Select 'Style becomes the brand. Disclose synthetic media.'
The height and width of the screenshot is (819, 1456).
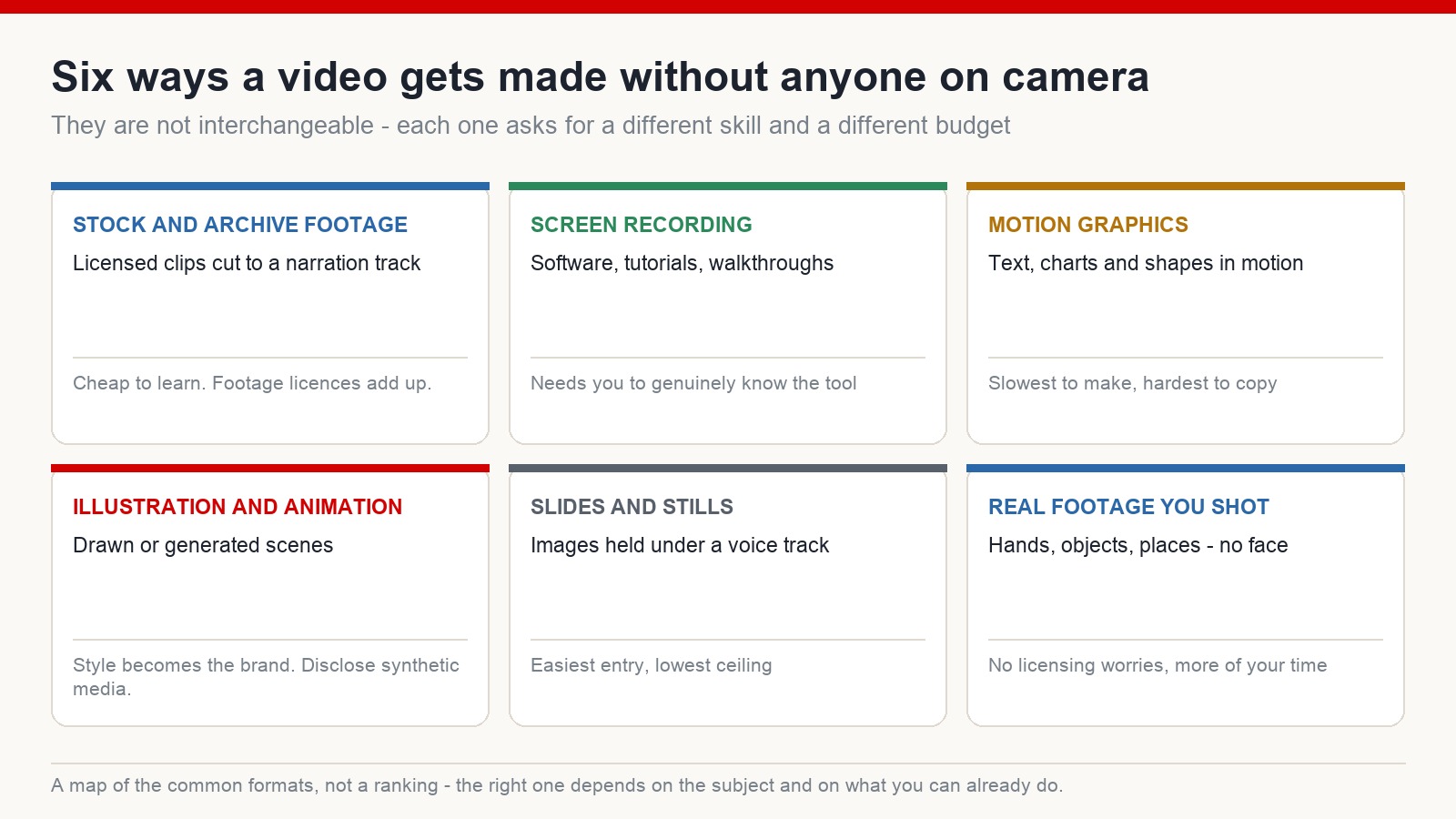click(267, 677)
